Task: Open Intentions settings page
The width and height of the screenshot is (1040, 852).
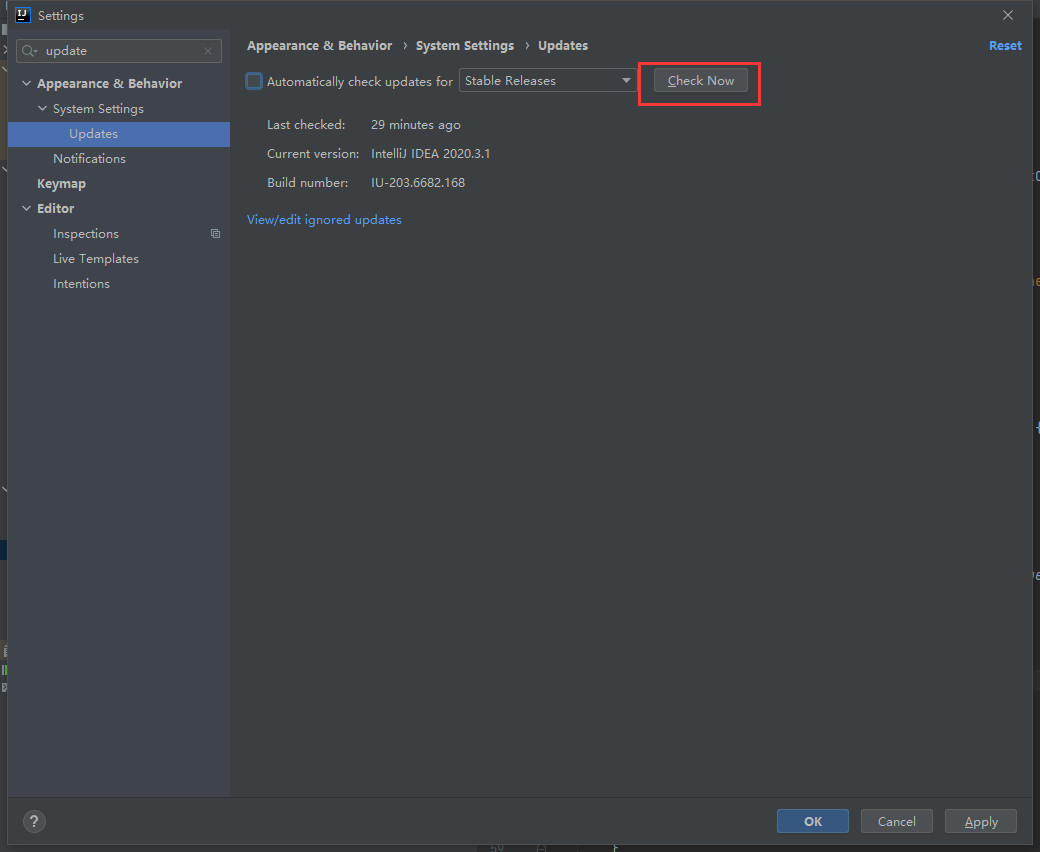Action: click(x=82, y=284)
